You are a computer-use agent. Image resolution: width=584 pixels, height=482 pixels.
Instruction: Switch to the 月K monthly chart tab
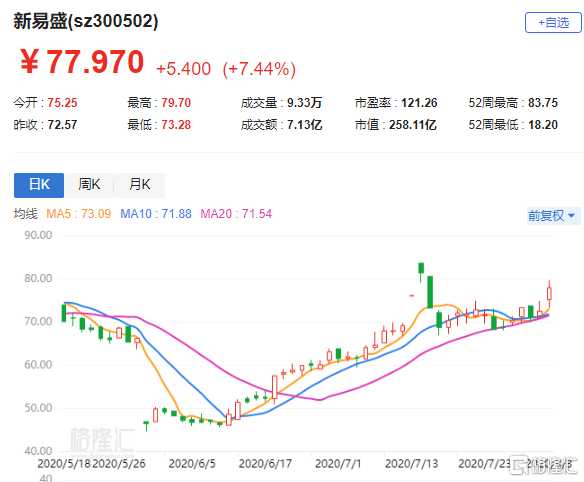[139, 185]
